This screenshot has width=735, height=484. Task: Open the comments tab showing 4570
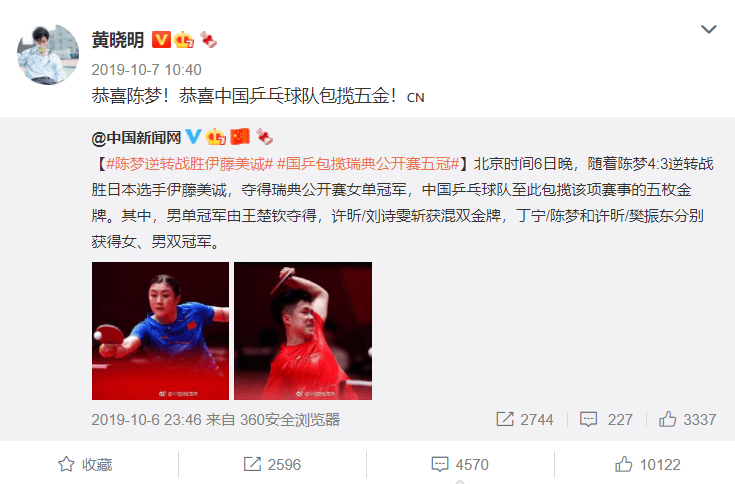point(460,464)
